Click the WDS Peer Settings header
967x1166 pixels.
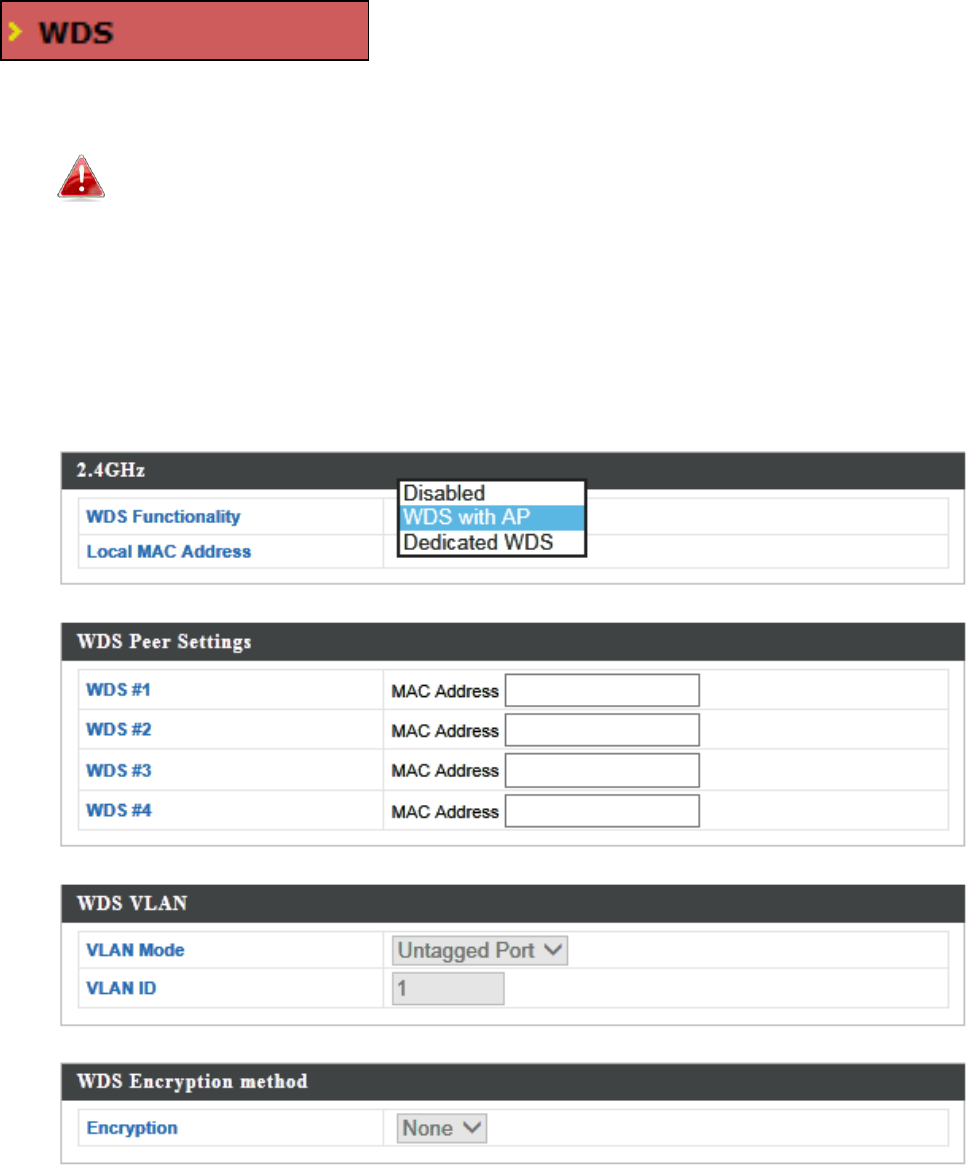[x=513, y=642]
